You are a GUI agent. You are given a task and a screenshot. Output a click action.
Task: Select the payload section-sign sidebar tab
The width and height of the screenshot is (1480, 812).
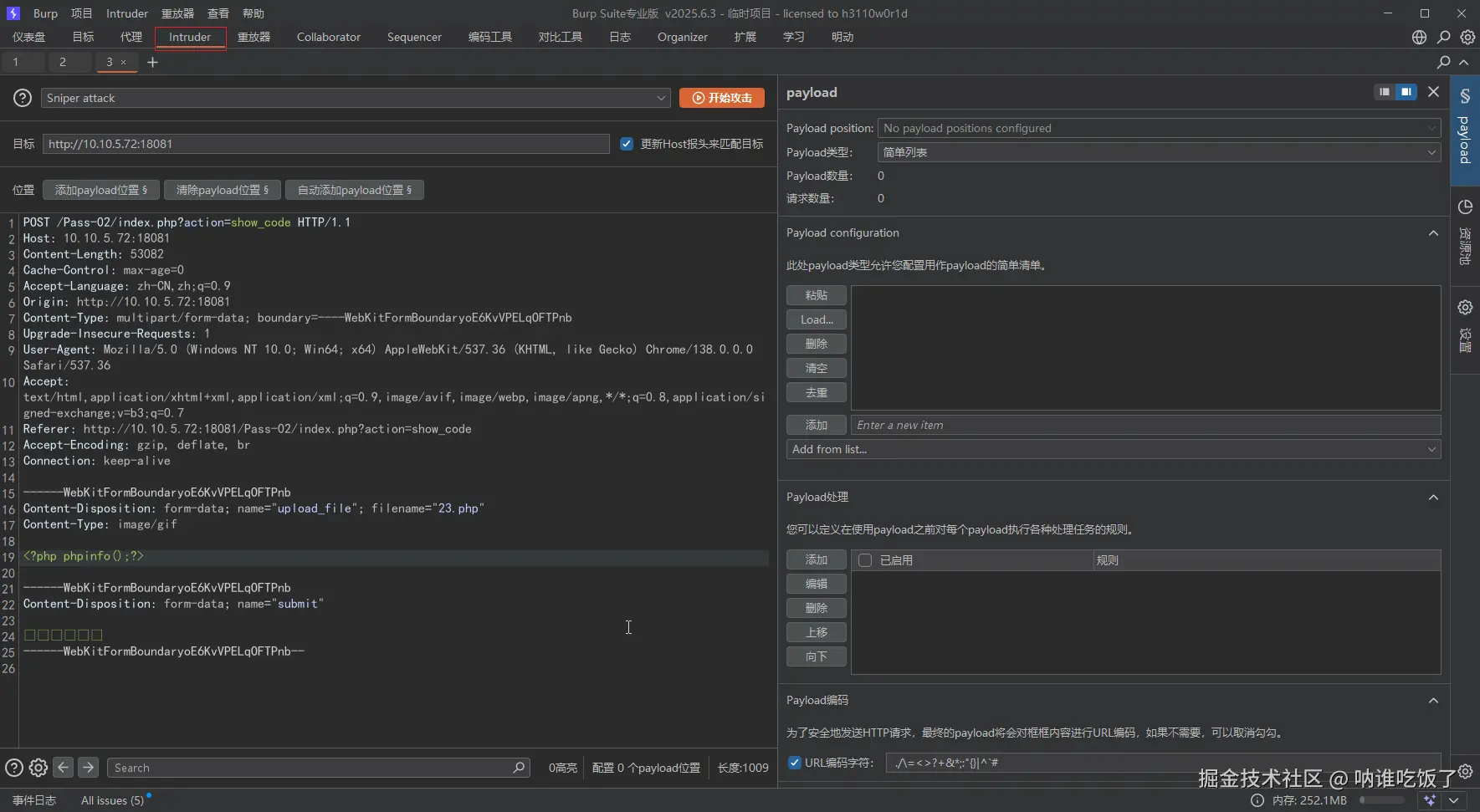[1465, 130]
